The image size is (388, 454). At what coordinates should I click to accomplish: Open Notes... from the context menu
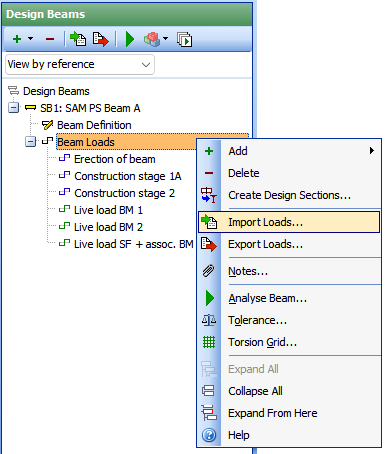[x=289, y=271]
